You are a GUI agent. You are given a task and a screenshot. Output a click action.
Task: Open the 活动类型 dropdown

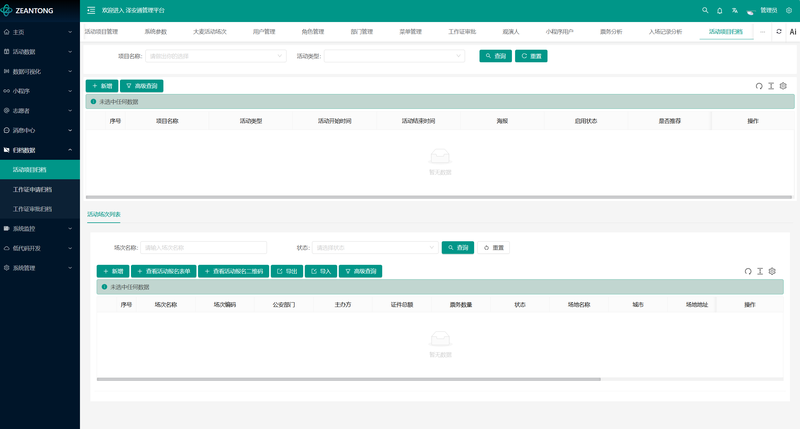pyautogui.click(x=394, y=56)
